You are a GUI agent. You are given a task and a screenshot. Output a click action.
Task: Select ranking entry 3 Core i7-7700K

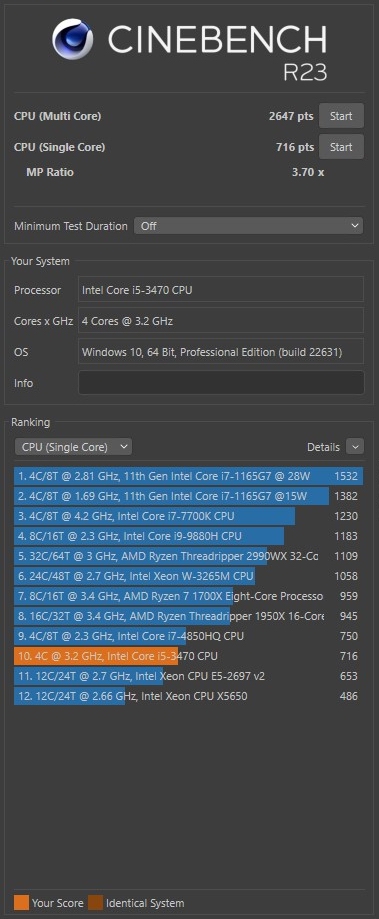pyautogui.click(x=188, y=516)
